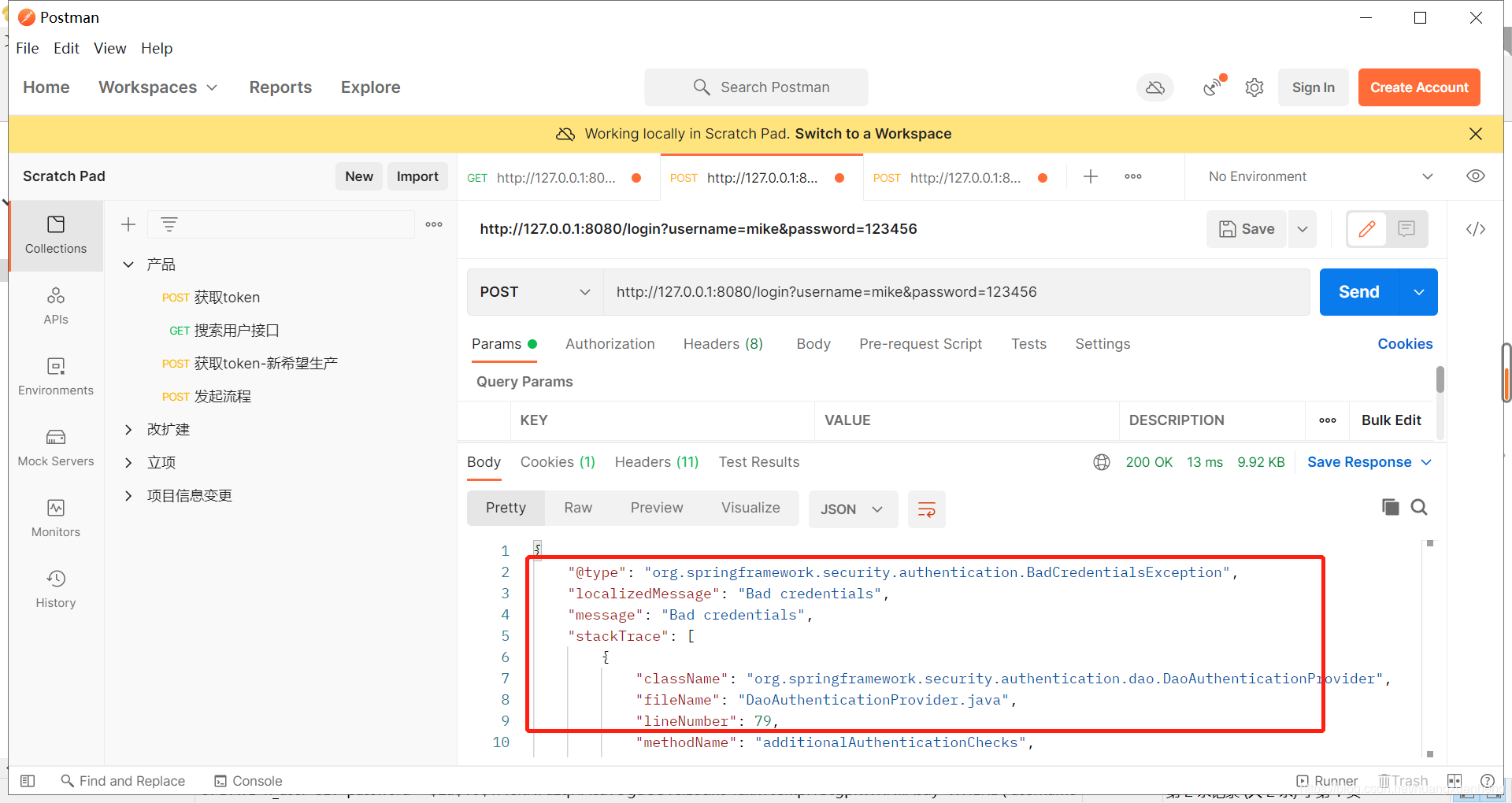
Task: Click Switch to a Workspace link
Action: (873, 134)
